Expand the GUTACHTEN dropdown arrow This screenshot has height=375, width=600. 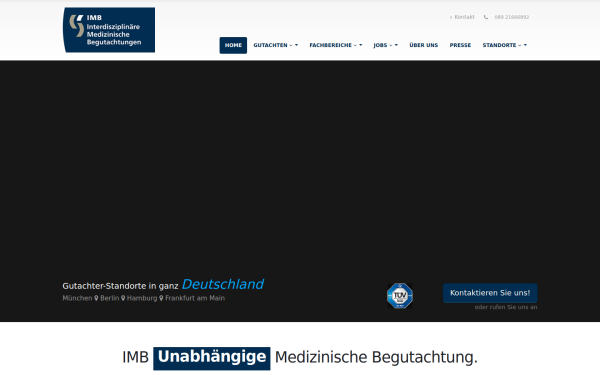(296, 45)
